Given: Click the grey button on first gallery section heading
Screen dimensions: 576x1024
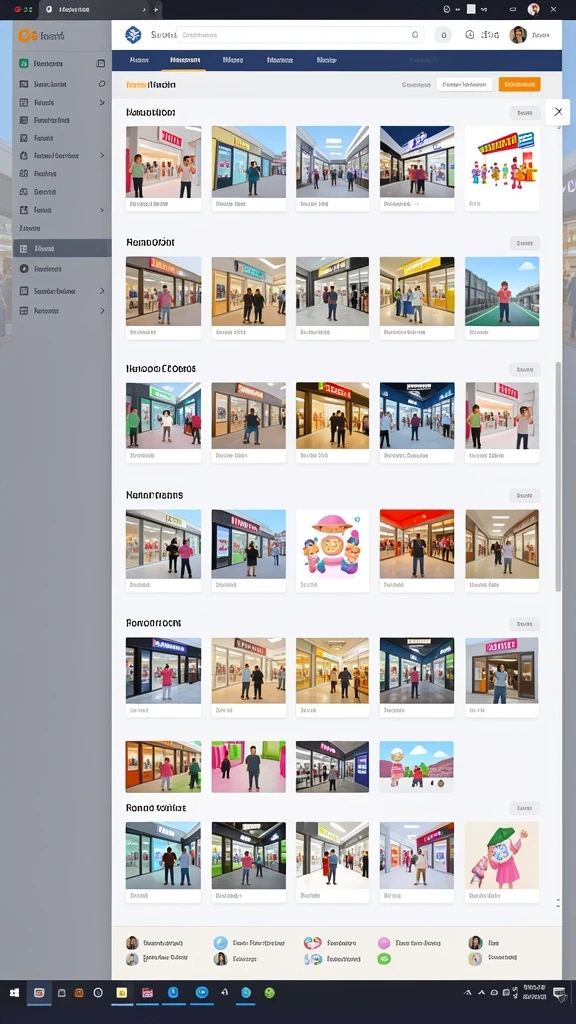Looking at the screenshot, I should coord(524,113).
